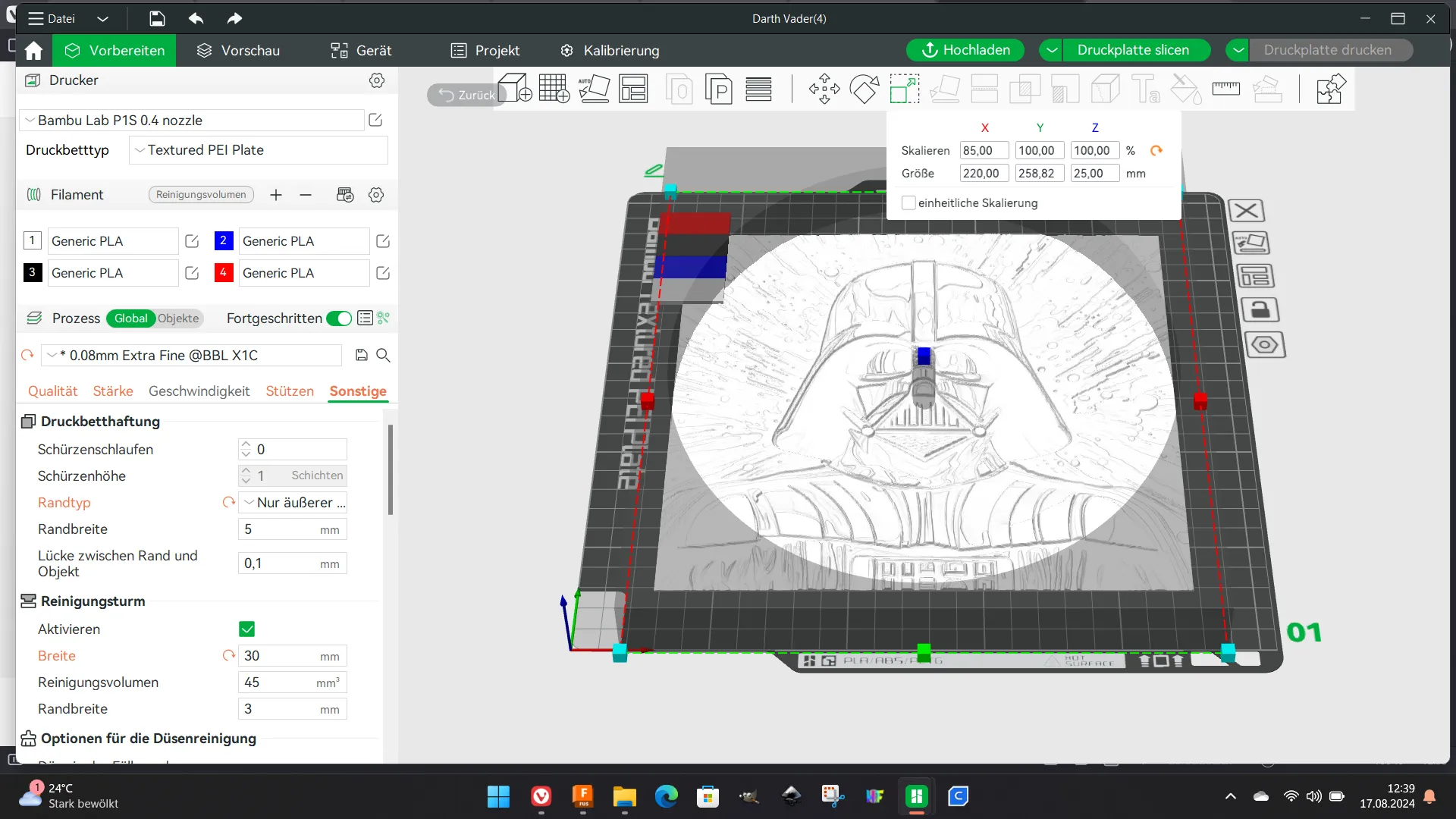Switch to the Gerät tab
Viewport: 1456px width, 819px height.
click(x=361, y=50)
